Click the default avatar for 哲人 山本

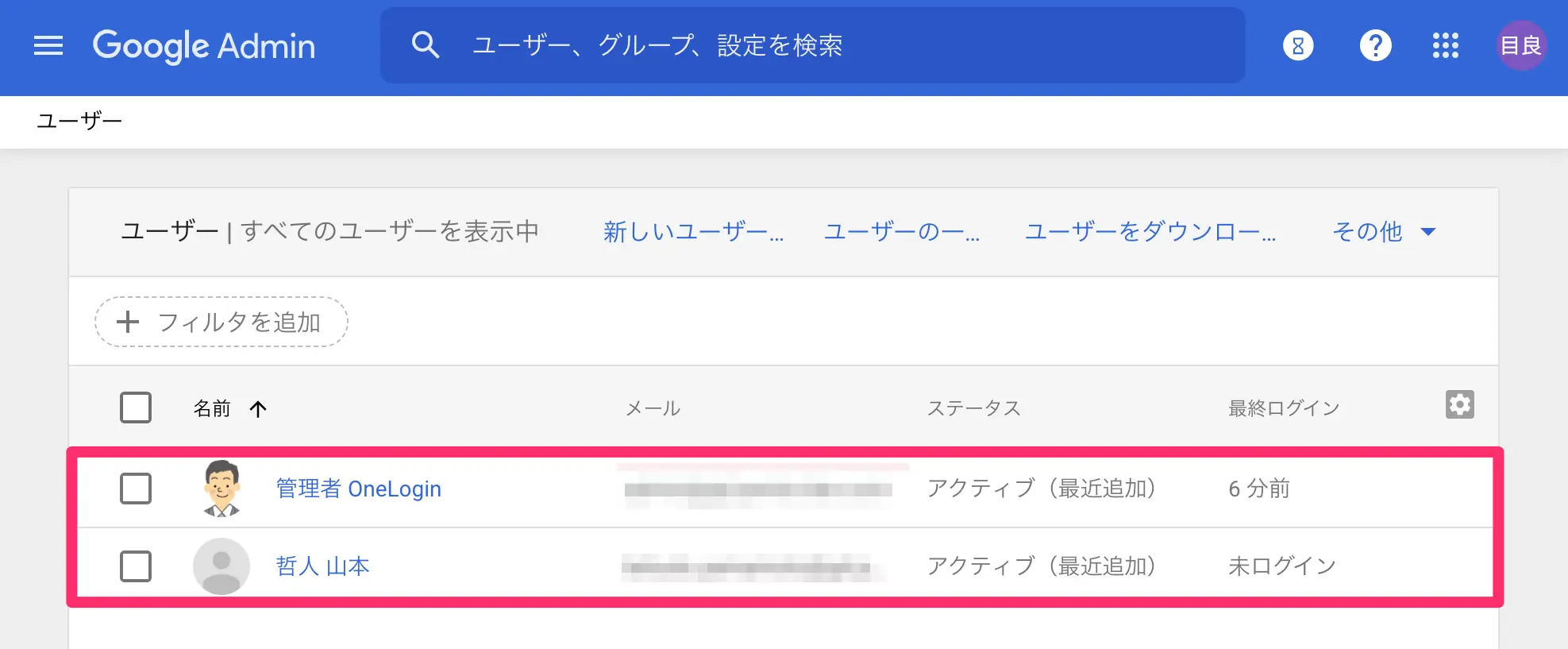click(222, 566)
